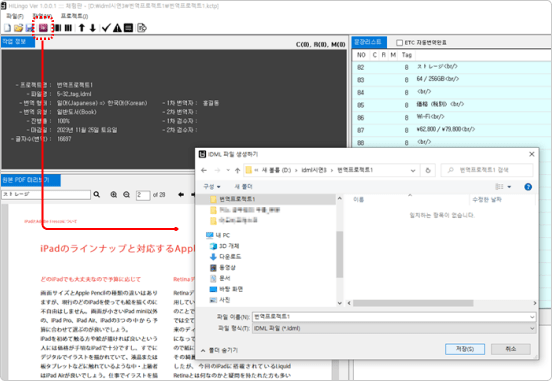Viewport: 552px width, 381px height.
Task: Click the new document toolbar icon
Action: [7, 28]
